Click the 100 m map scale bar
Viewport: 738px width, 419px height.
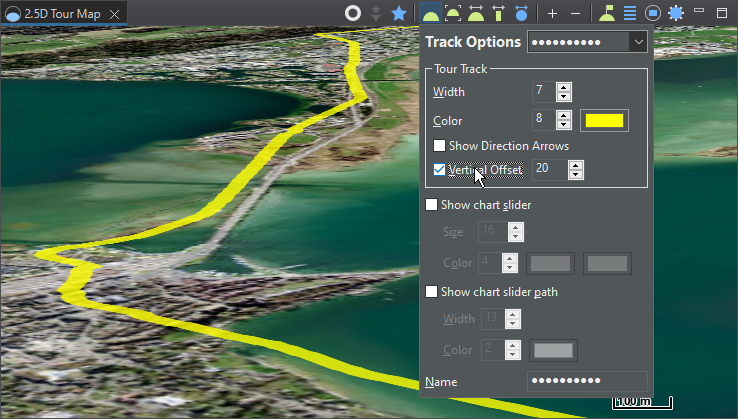pyautogui.click(x=642, y=402)
